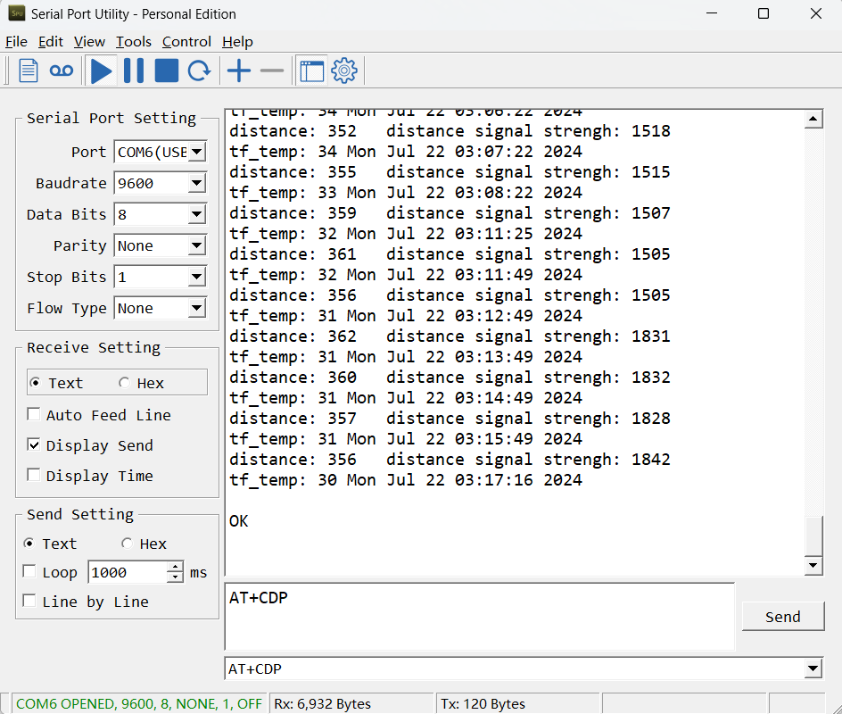This screenshot has width=842, height=714.
Task: Click the COM6 OPENED status text
Action: coord(139,704)
